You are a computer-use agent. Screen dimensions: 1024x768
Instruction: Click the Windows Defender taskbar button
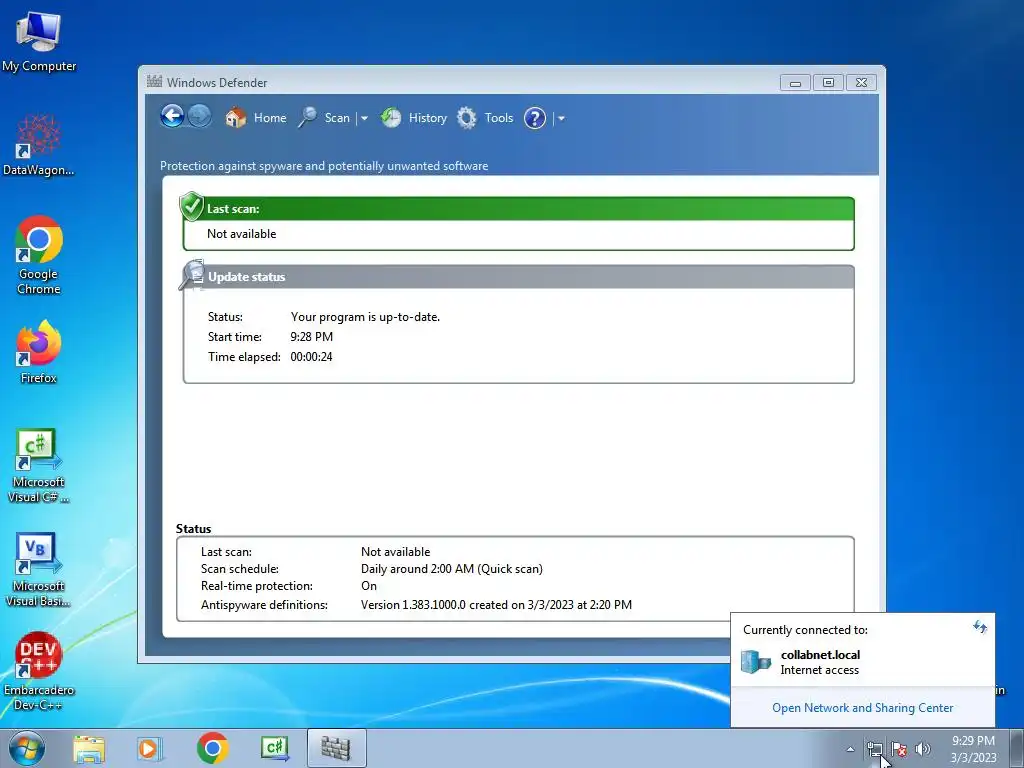336,748
